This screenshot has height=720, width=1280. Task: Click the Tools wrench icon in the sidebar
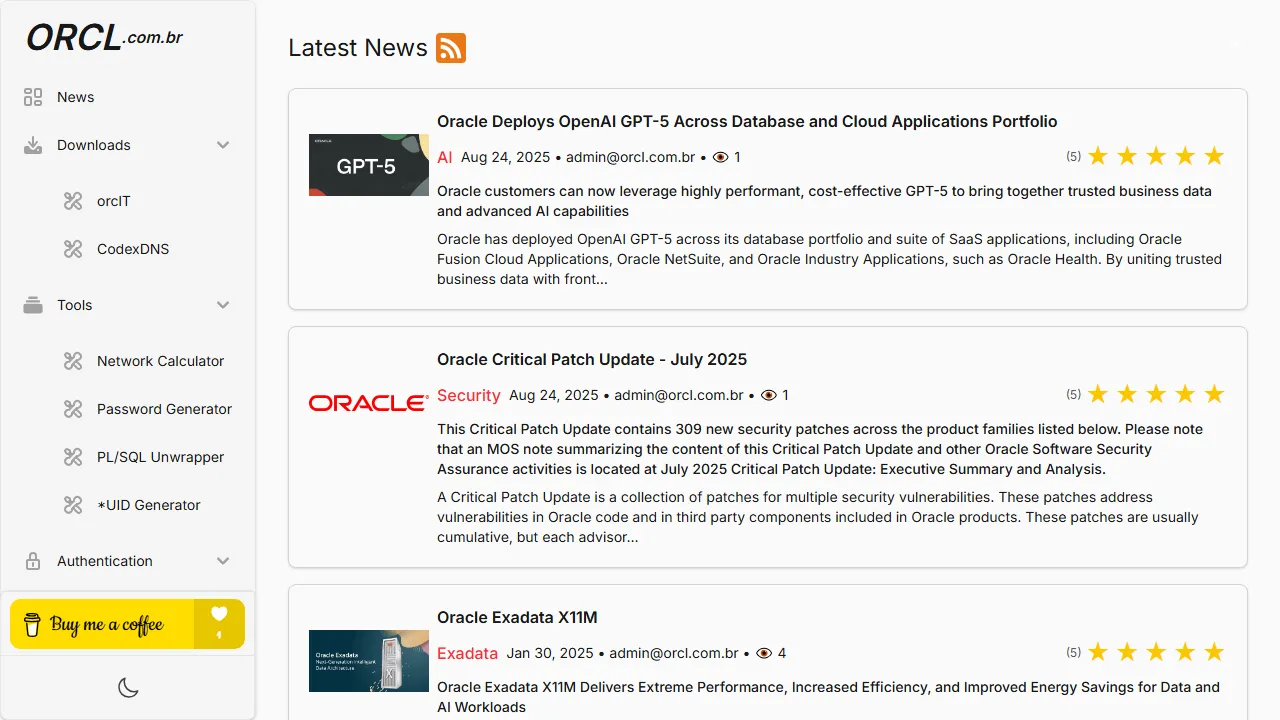[x=31, y=305]
